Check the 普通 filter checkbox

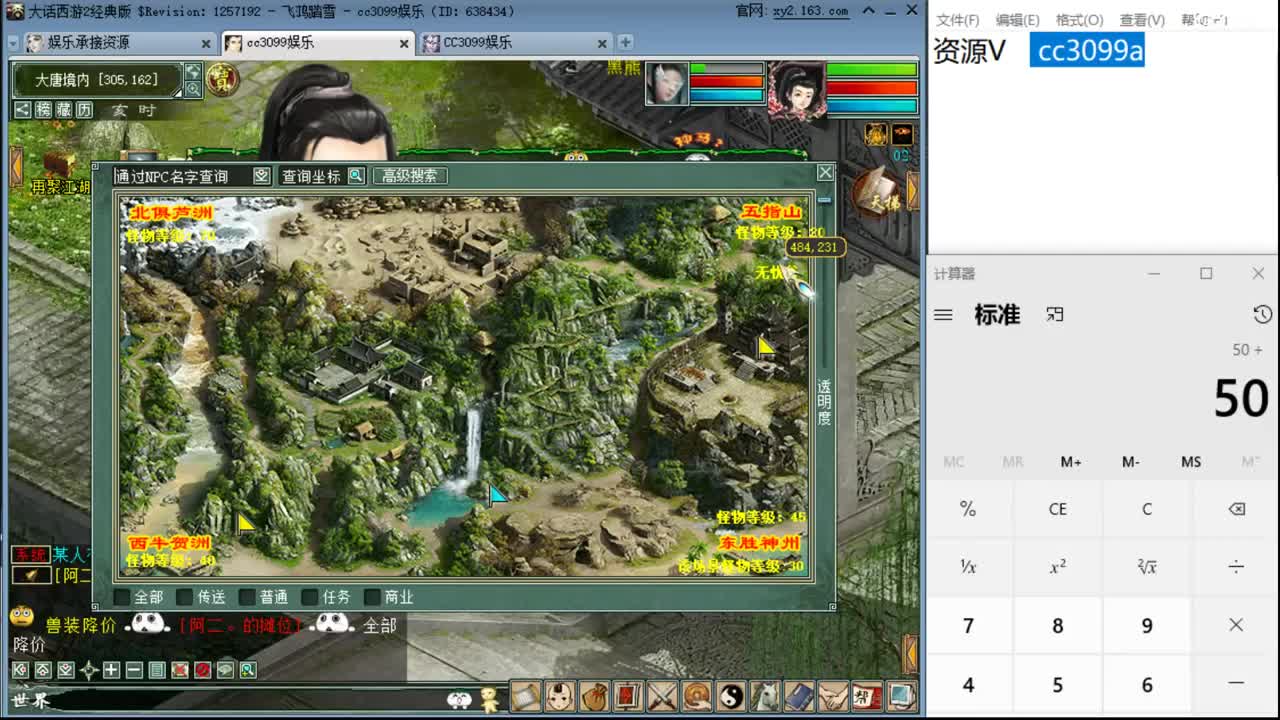pos(246,597)
